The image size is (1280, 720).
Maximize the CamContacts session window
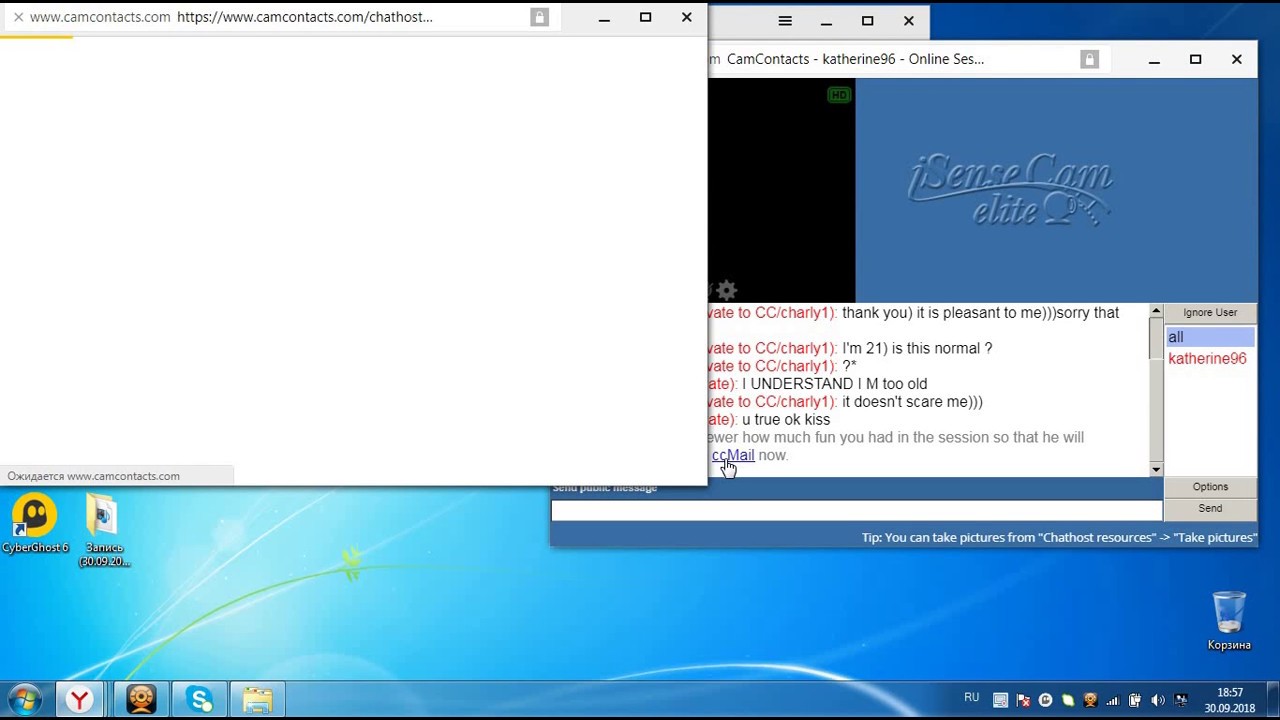[1195, 59]
